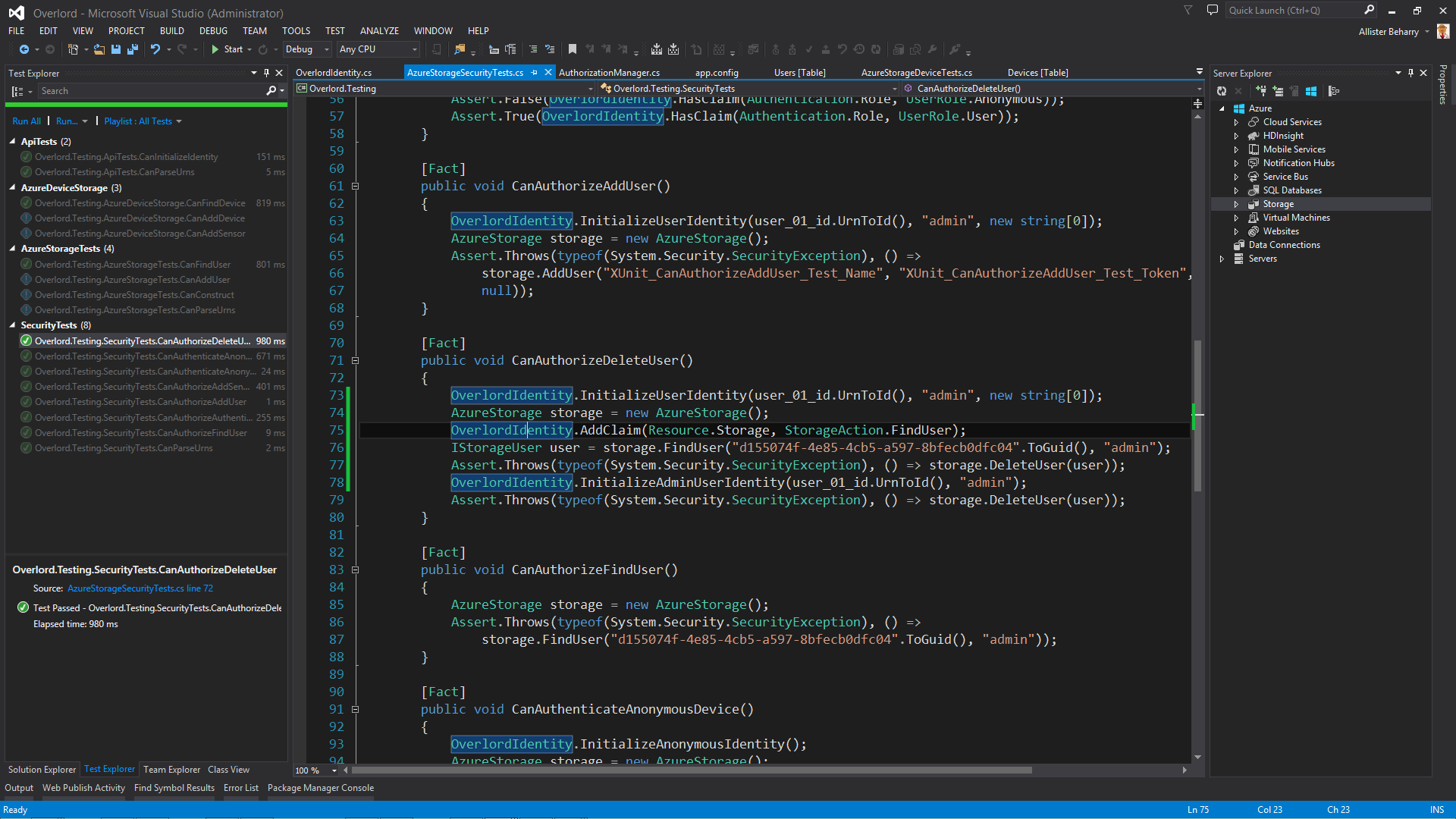Click the user avatar for Allister Beharry

pyautogui.click(x=1442, y=32)
